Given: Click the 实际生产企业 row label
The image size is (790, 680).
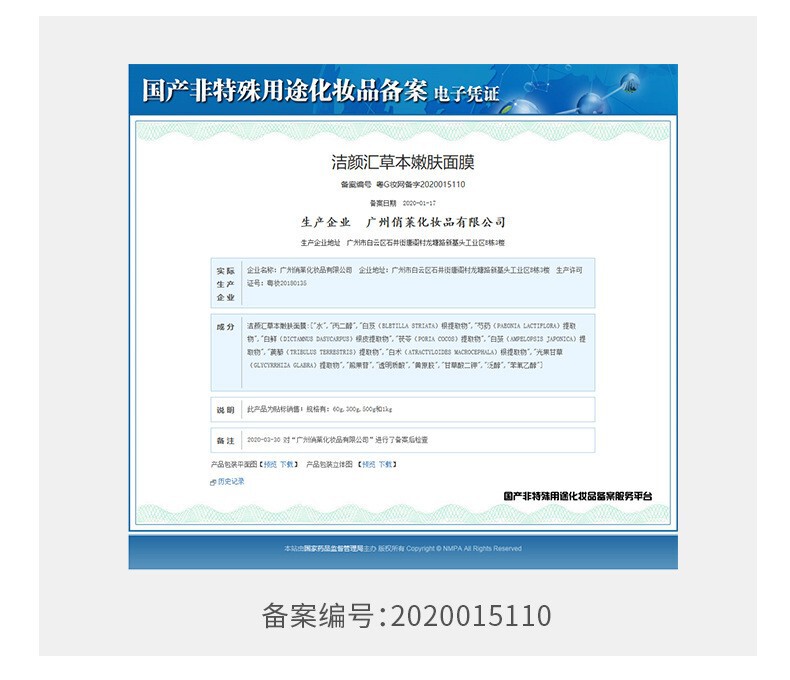Looking at the screenshot, I should [226, 284].
